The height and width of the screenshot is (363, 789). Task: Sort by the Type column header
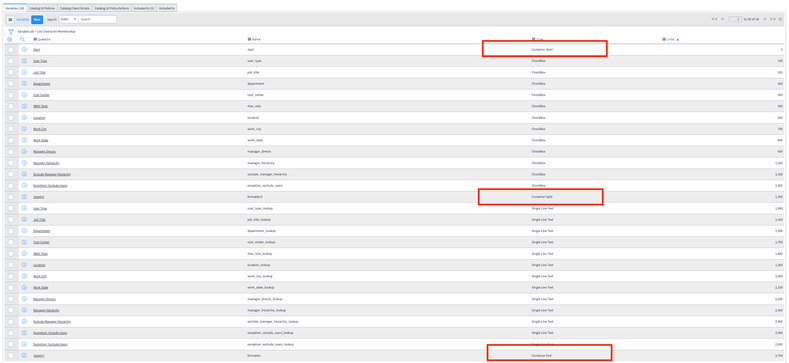click(539, 39)
